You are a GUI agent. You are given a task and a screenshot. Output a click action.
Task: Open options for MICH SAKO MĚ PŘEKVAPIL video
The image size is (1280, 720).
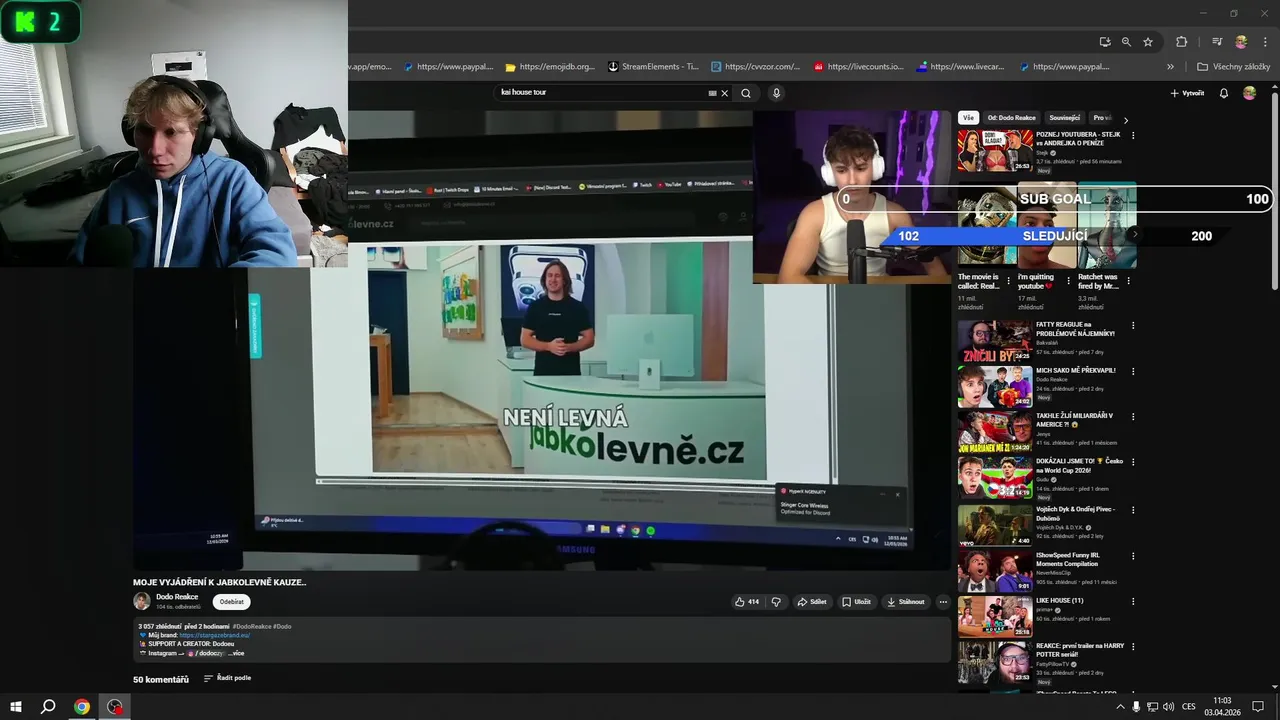coord(1132,371)
